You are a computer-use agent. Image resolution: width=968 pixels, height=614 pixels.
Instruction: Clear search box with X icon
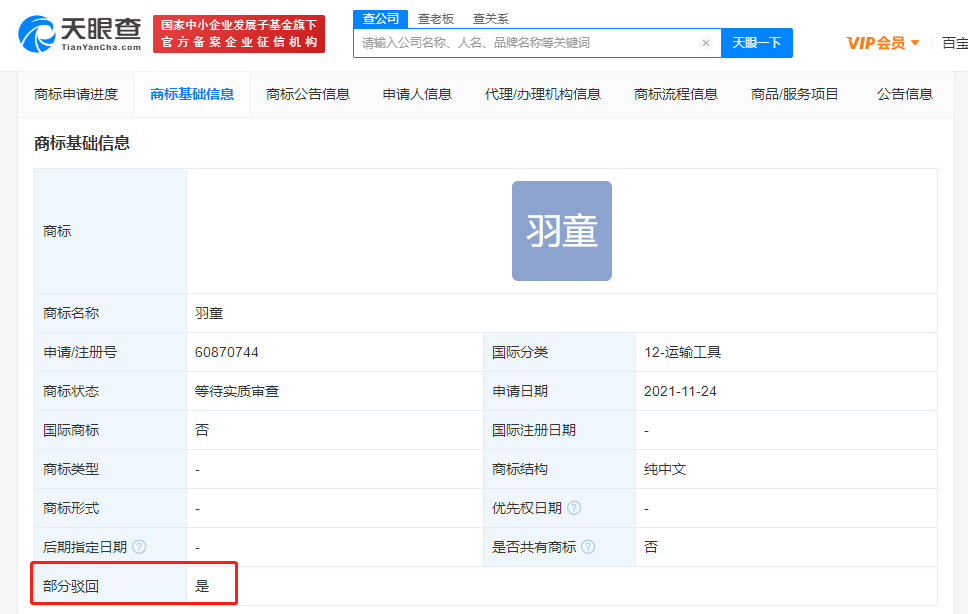(x=706, y=43)
